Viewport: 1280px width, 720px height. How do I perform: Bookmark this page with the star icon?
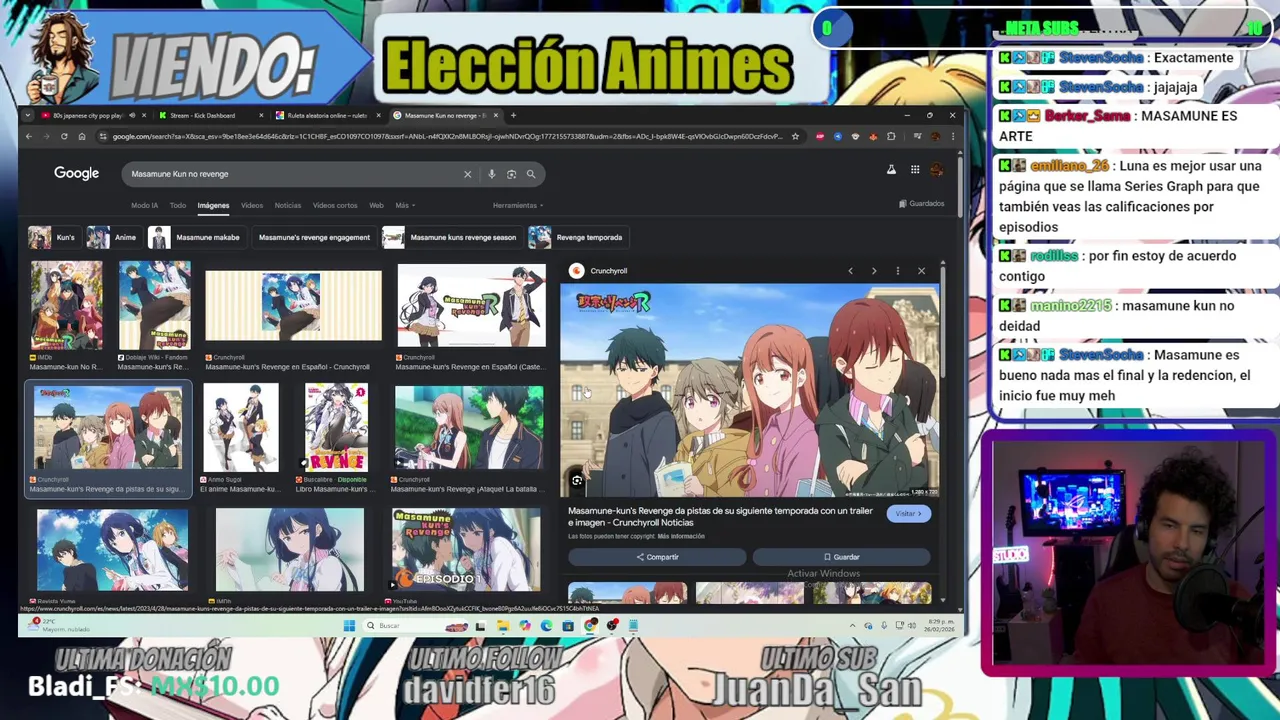coord(795,136)
